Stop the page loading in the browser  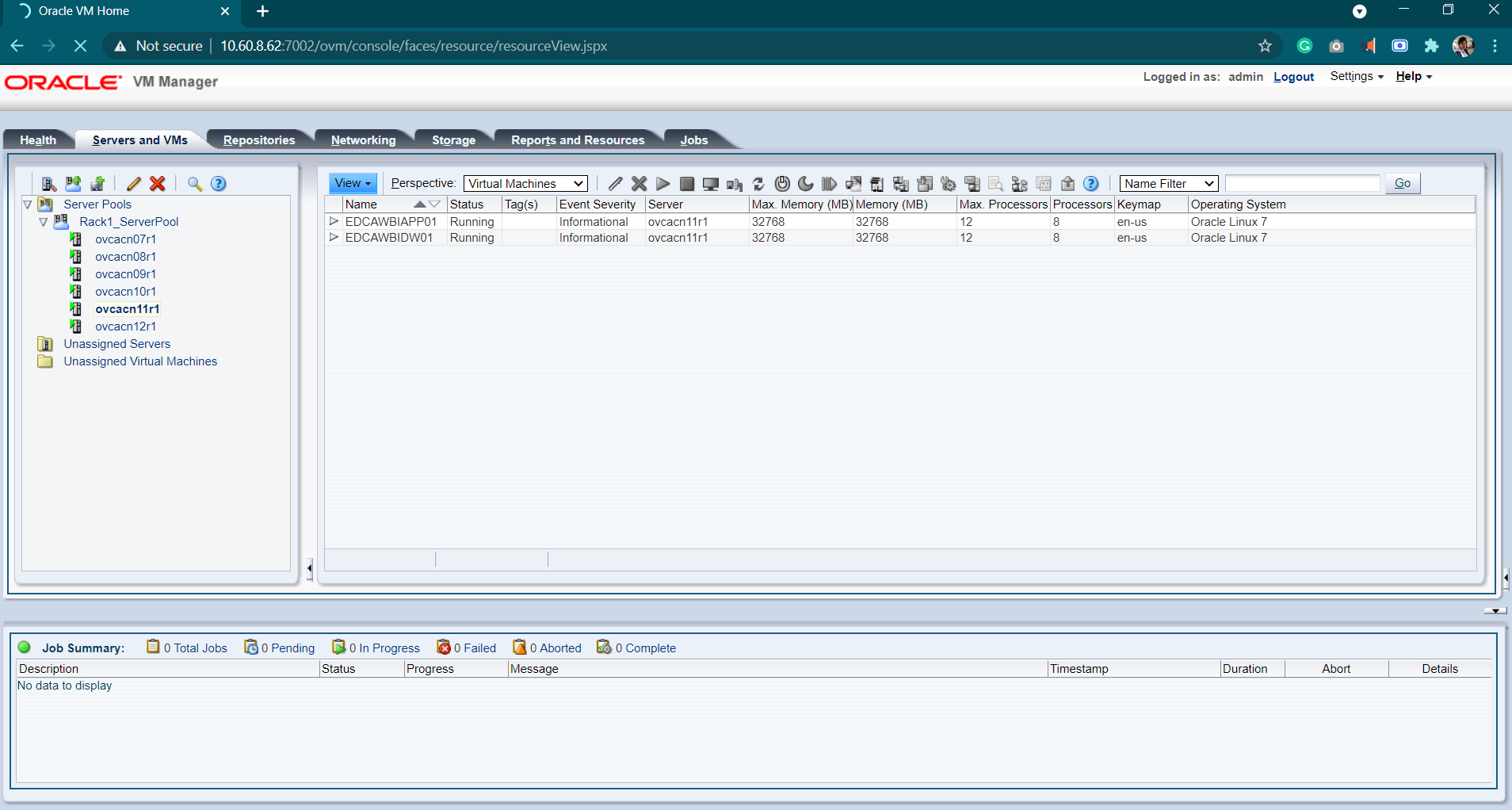coord(80,46)
